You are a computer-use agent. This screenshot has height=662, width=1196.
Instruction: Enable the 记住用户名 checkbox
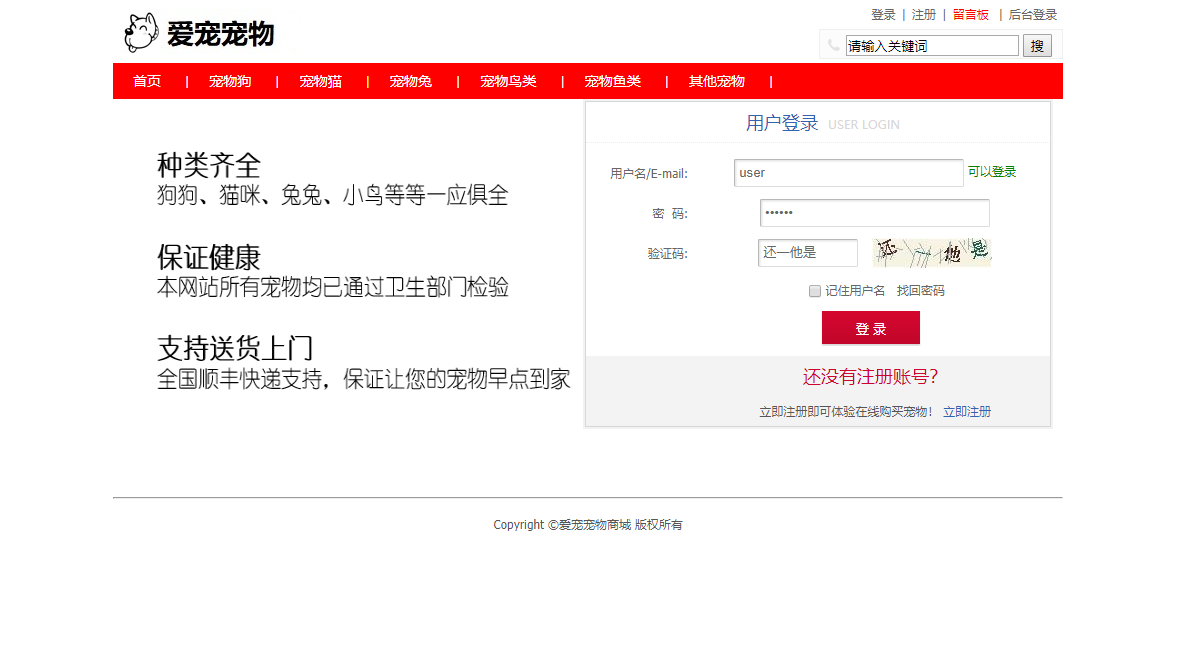click(815, 290)
